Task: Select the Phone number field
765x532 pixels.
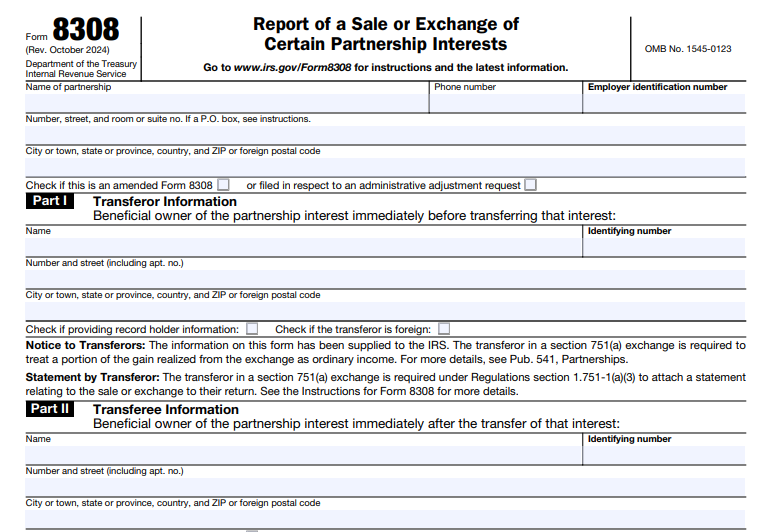Action: 505,103
